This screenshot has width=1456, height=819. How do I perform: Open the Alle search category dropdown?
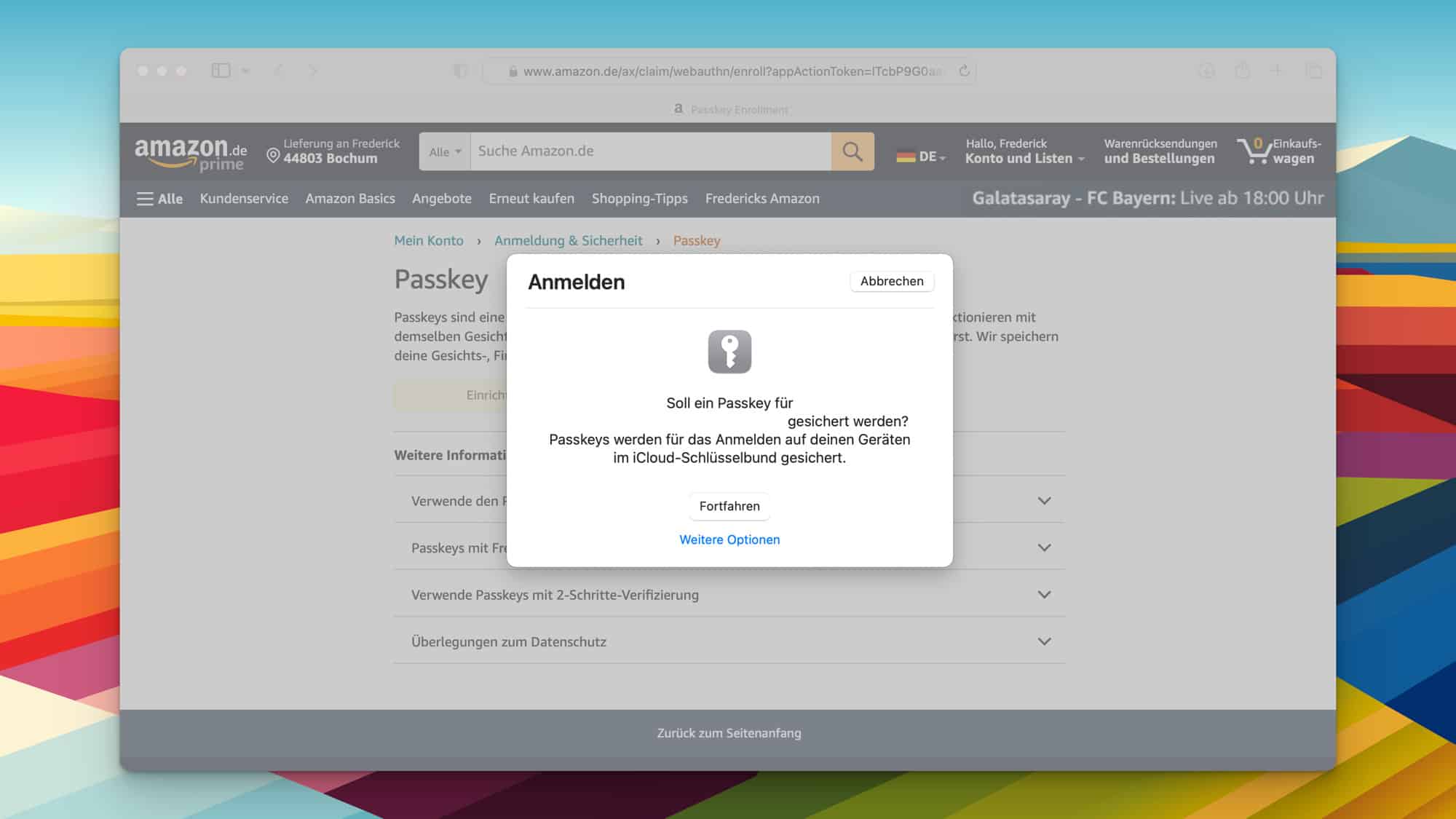tap(445, 151)
